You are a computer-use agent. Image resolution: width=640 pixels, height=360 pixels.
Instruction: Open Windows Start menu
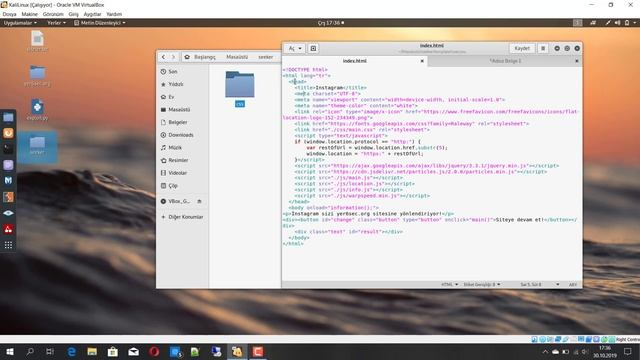point(10,351)
